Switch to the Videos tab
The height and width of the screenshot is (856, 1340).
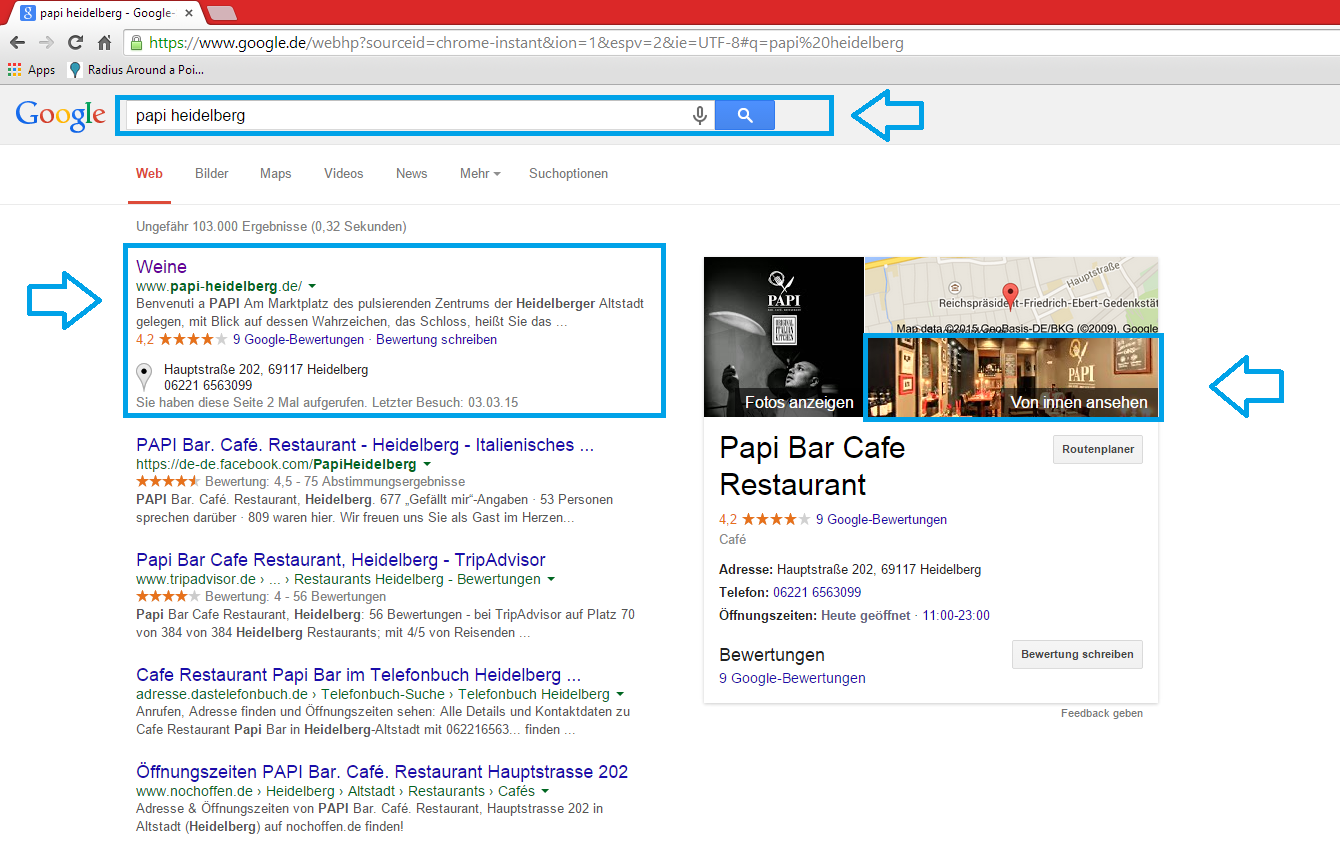(x=344, y=174)
